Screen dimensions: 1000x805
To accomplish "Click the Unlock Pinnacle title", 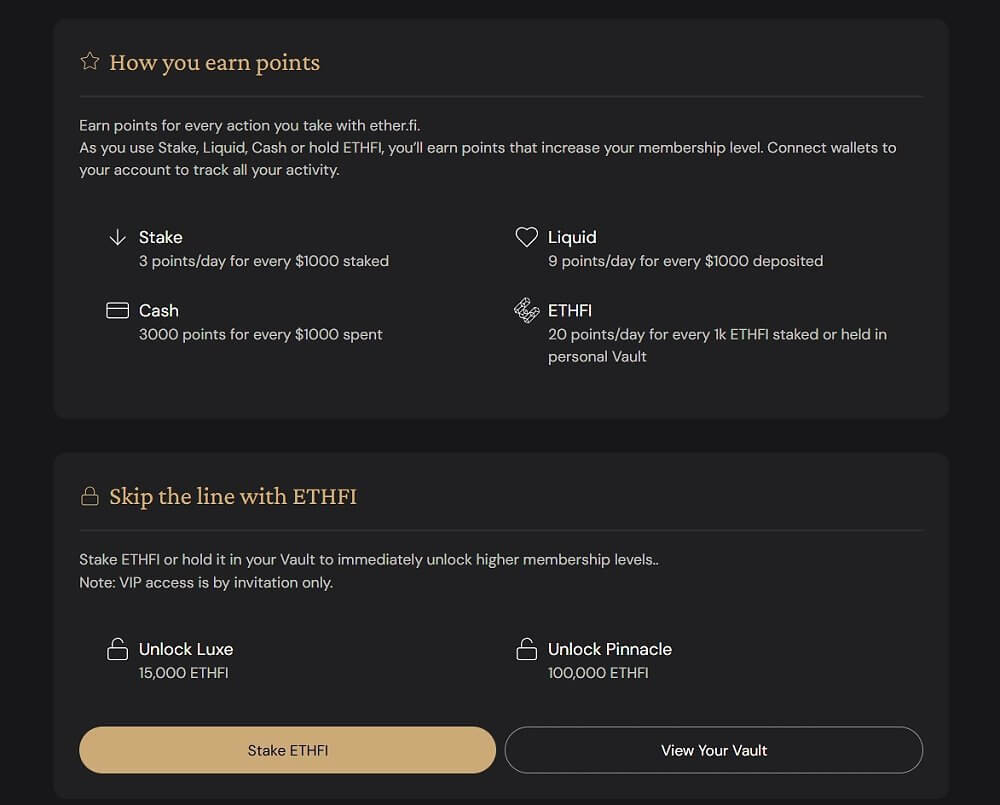I will [x=610, y=649].
